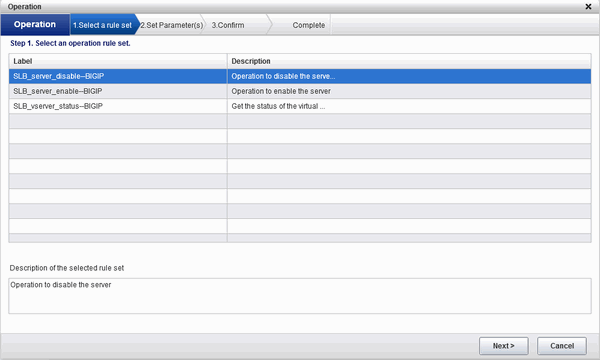Viewport: 600px width, 360px height.
Task: Click the 'Description of the selected rule set' label
Action: click(67, 268)
